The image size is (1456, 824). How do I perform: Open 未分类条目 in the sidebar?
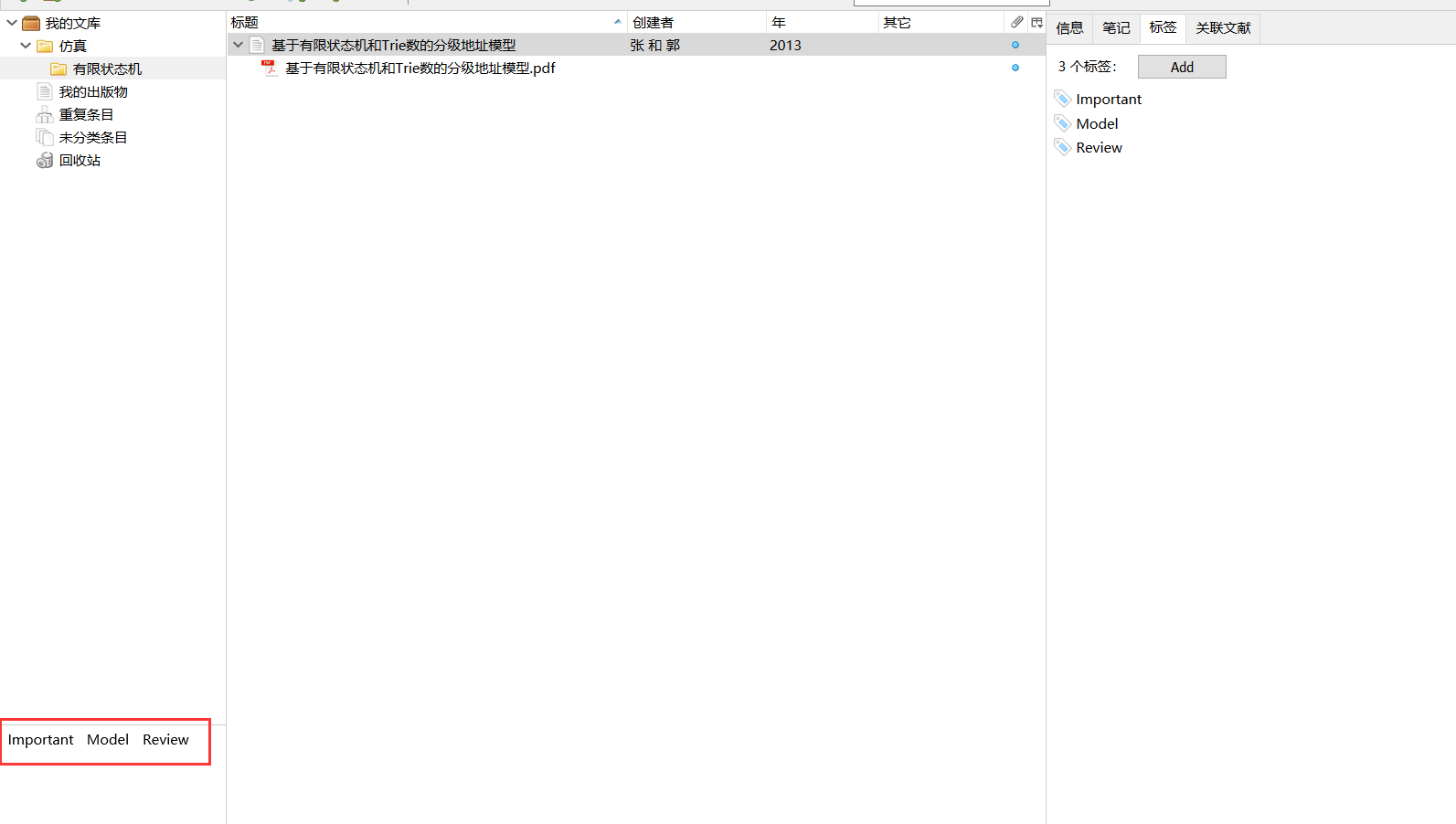[x=93, y=137]
